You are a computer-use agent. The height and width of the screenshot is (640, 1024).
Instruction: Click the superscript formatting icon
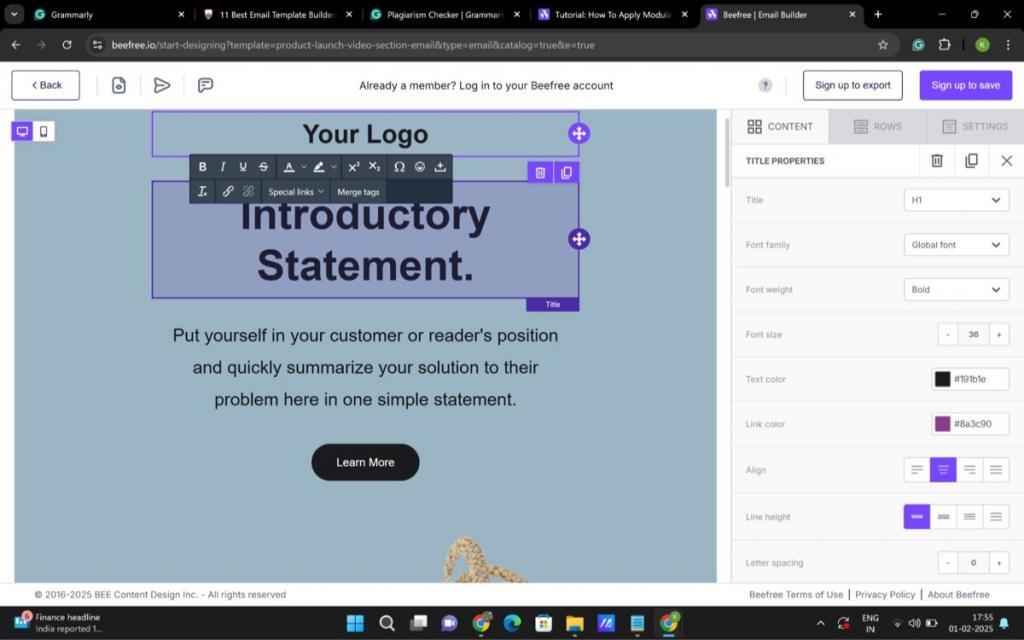(x=353, y=167)
